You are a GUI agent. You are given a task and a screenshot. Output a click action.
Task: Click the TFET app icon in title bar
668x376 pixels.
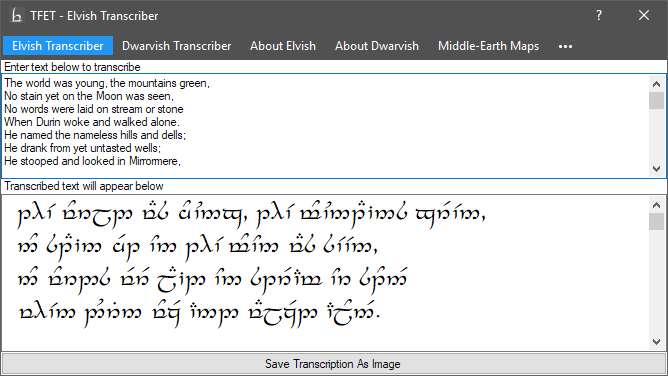pyautogui.click(x=16, y=16)
